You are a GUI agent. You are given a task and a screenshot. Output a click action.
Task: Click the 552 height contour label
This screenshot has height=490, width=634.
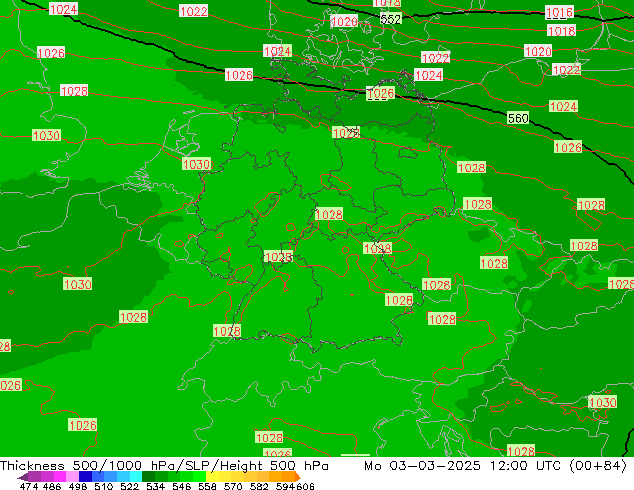click(391, 19)
